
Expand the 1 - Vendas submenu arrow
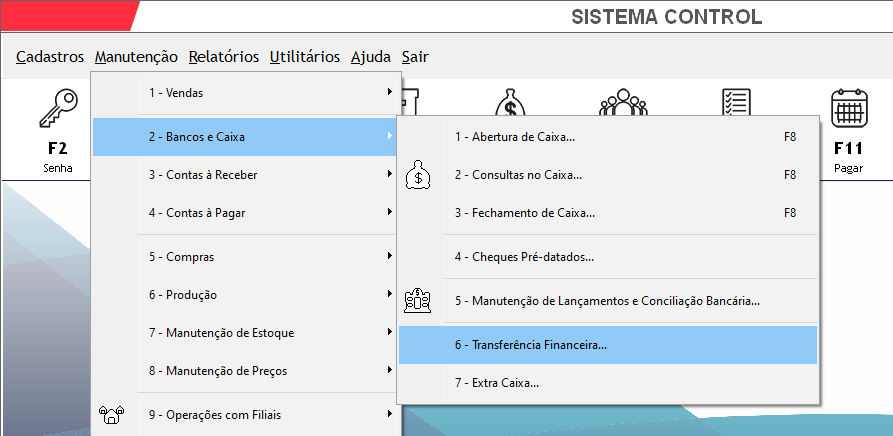pyautogui.click(x=390, y=92)
